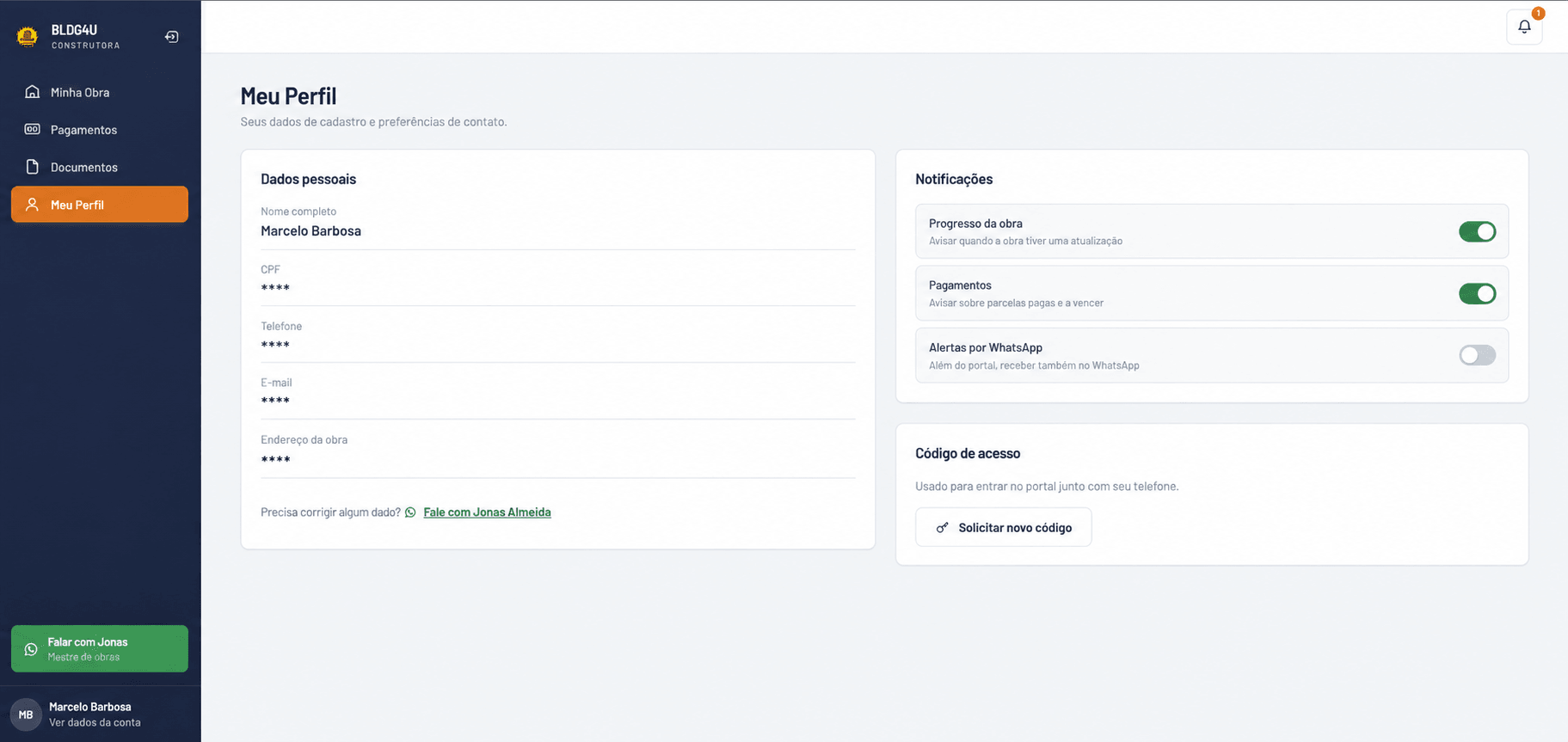Click the Documentos file icon in sidebar
The width and height of the screenshot is (1568, 742).
click(x=33, y=167)
